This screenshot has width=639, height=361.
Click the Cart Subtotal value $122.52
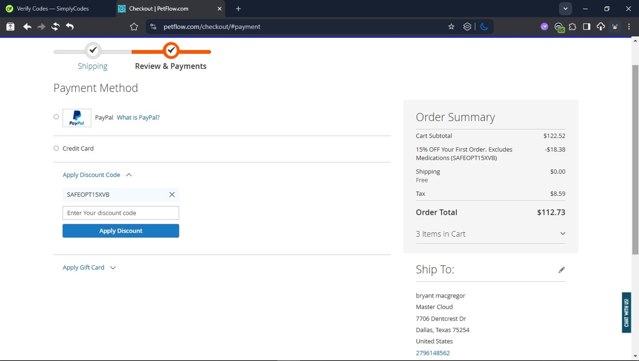click(x=554, y=136)
